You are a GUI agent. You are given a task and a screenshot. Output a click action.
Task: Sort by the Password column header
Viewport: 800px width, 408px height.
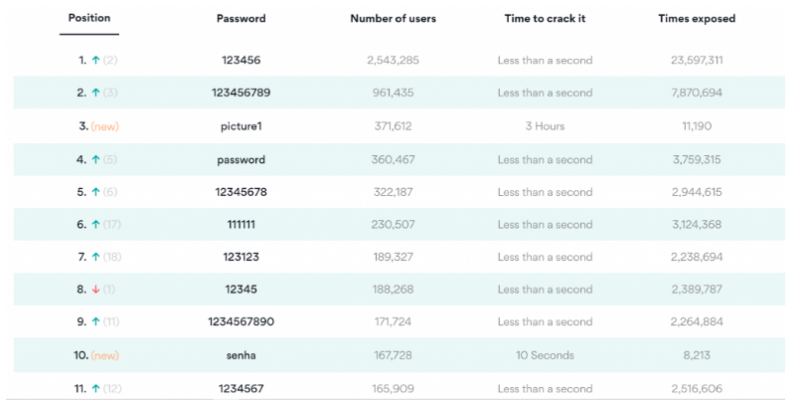tap(241, 19)
